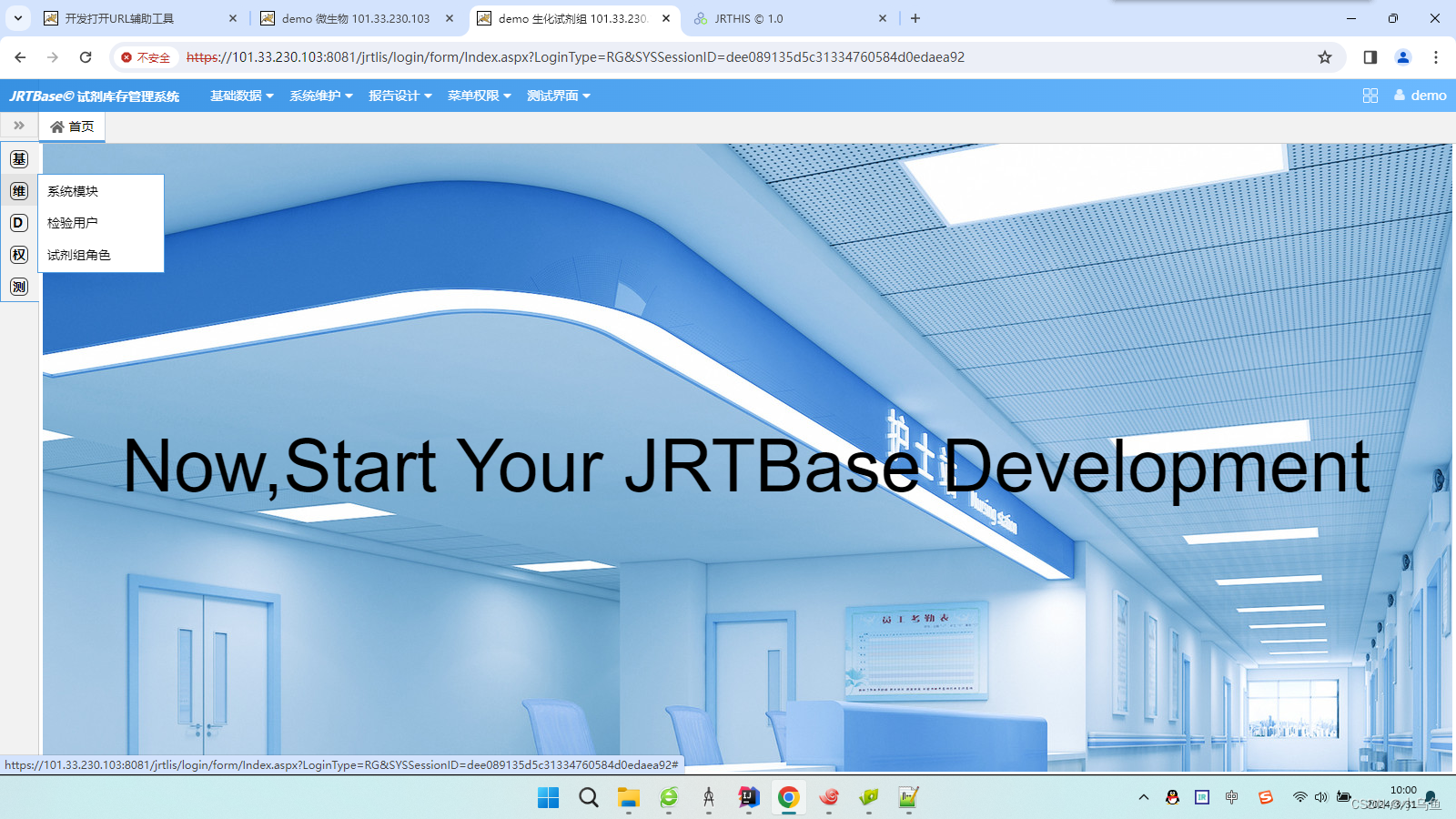Open the 测试界面 dropdown menu
1456x819 pixels.
tap(559, 96)
